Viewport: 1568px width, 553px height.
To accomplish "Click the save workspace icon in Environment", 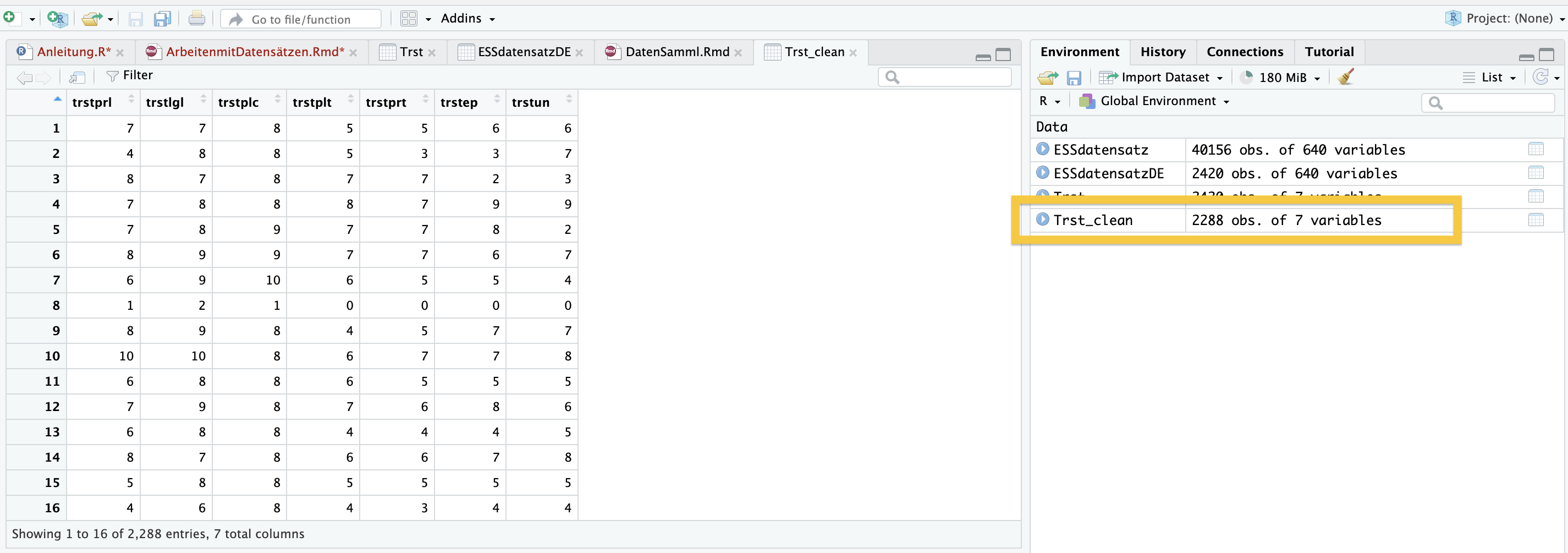I will tap(1074, 78).
